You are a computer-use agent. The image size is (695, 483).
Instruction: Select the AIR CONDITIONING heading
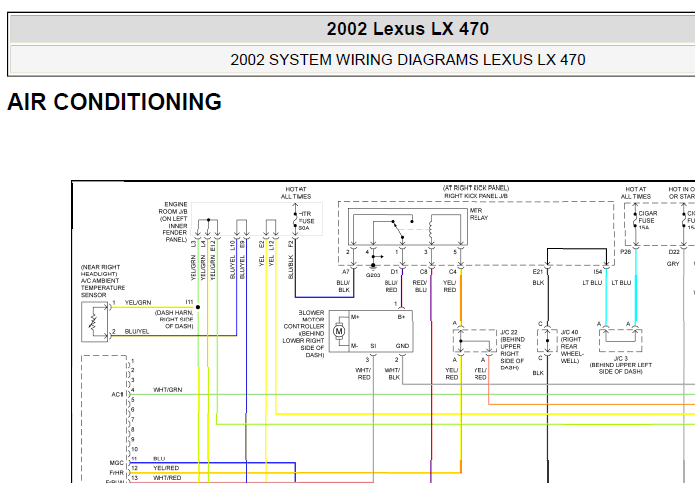pyautogui.click(x=114, y=102)
